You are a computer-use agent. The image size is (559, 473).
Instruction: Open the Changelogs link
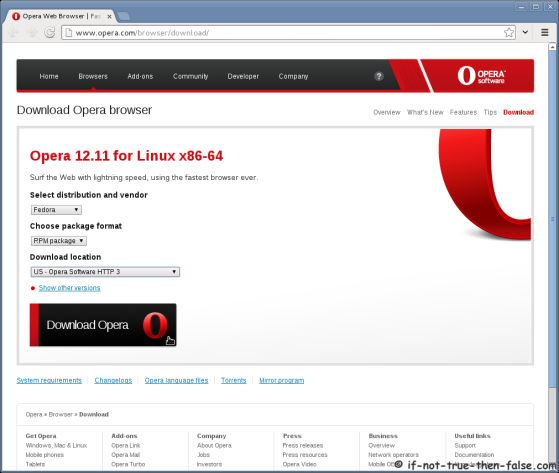113,380
